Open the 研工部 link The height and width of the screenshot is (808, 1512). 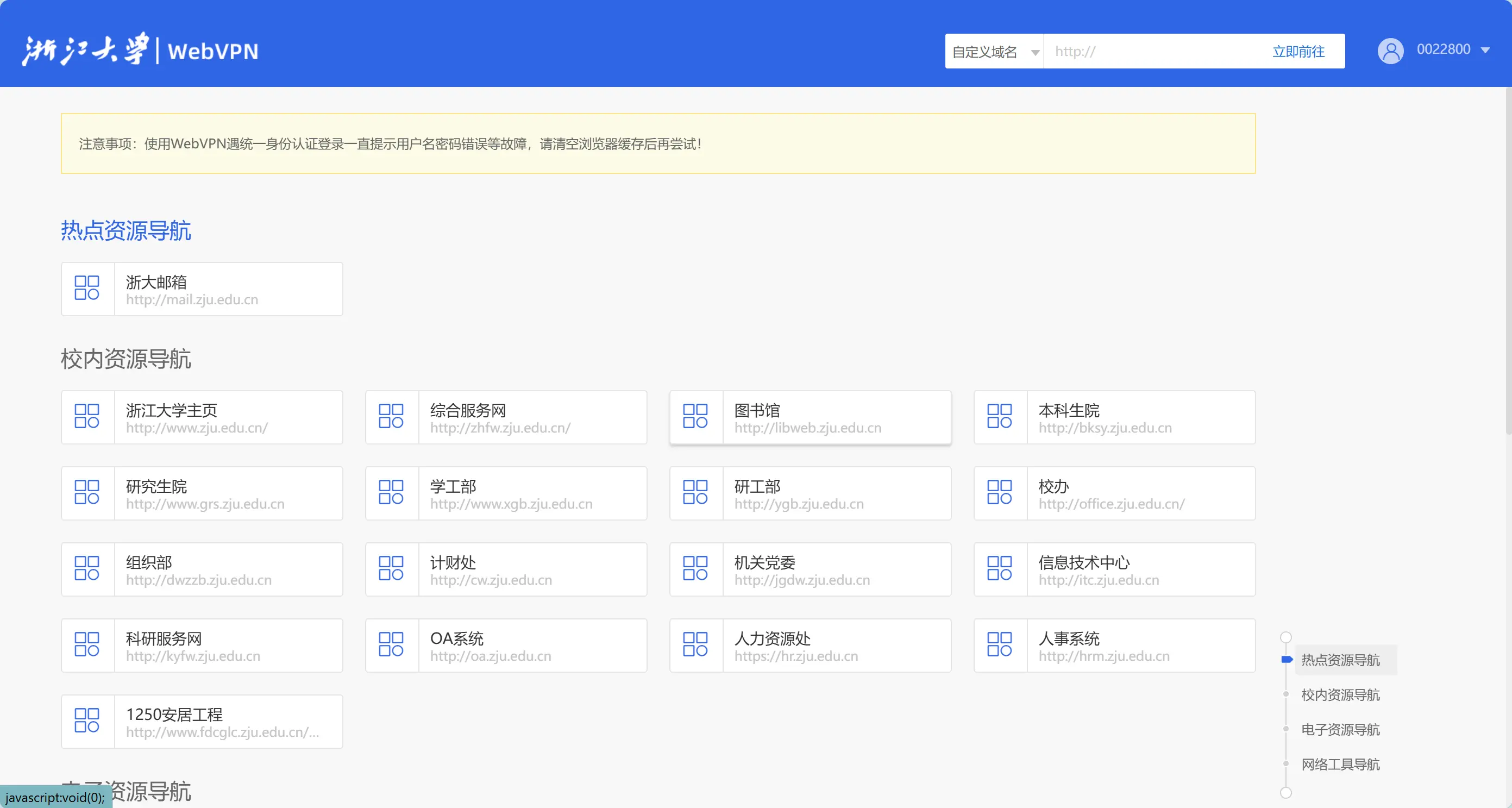810,493
